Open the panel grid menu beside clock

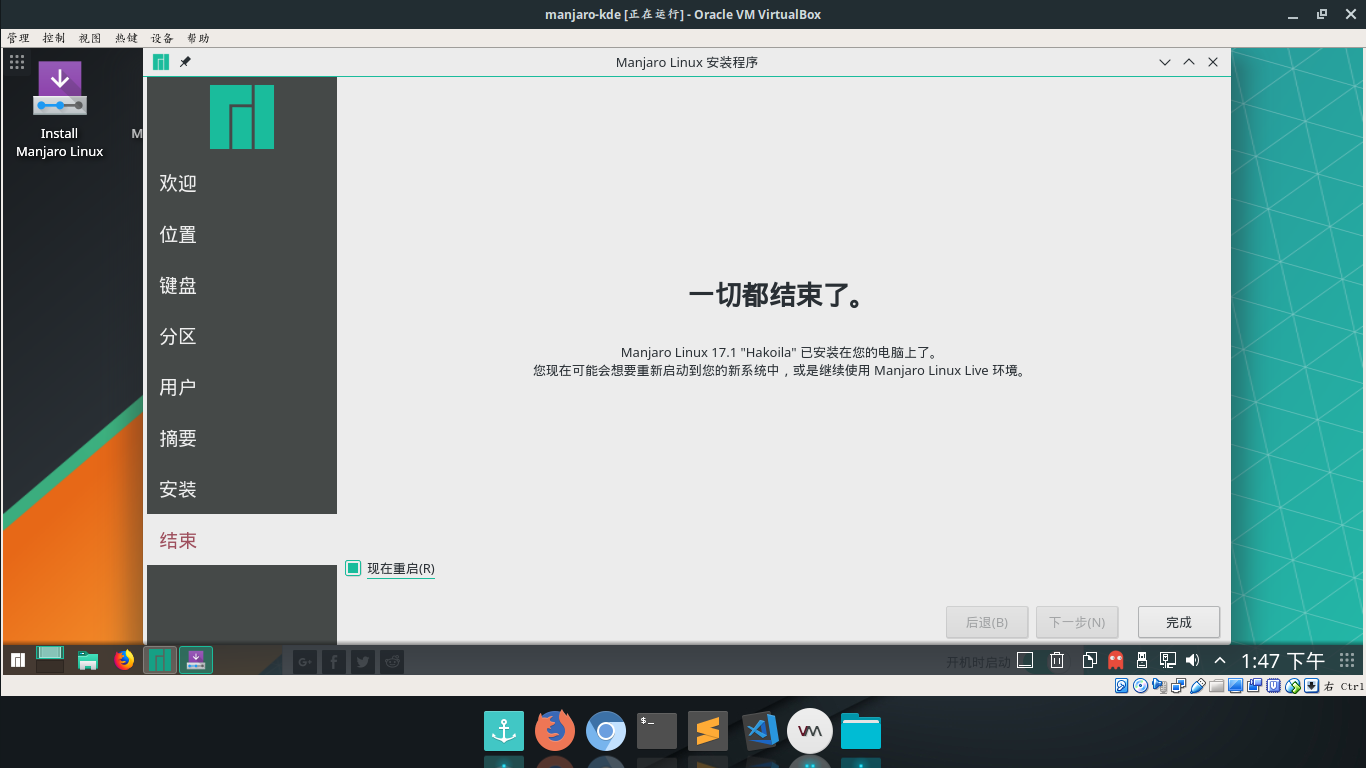click(1347, 660)
